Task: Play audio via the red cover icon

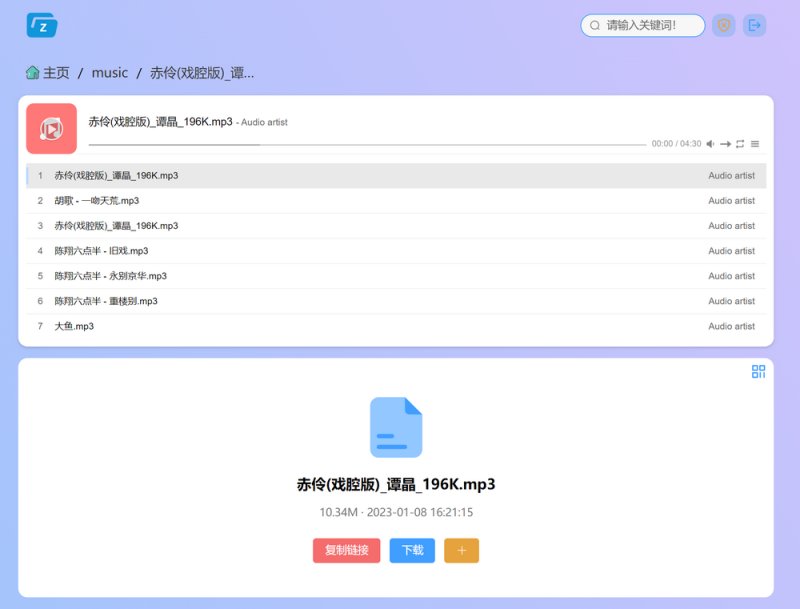Action: [52, 129]
